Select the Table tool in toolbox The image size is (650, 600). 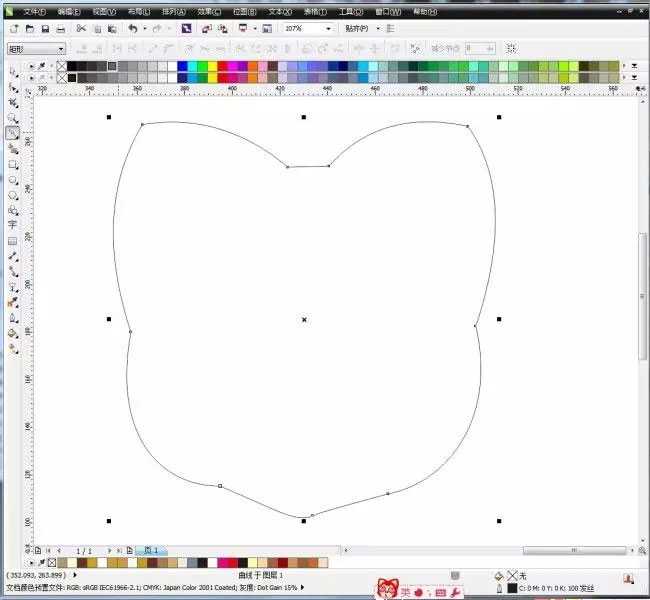click(13, 241)
